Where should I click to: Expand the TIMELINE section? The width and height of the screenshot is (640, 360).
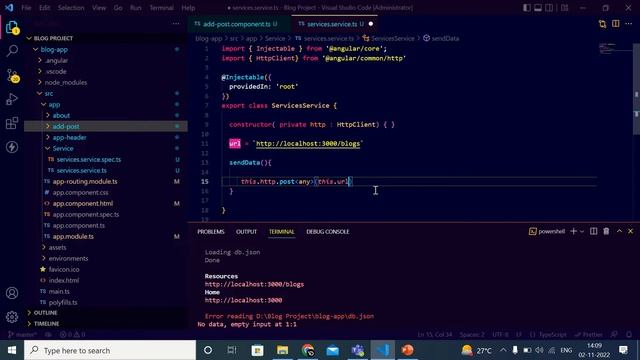pyautogui.click(x=46, y=324)
